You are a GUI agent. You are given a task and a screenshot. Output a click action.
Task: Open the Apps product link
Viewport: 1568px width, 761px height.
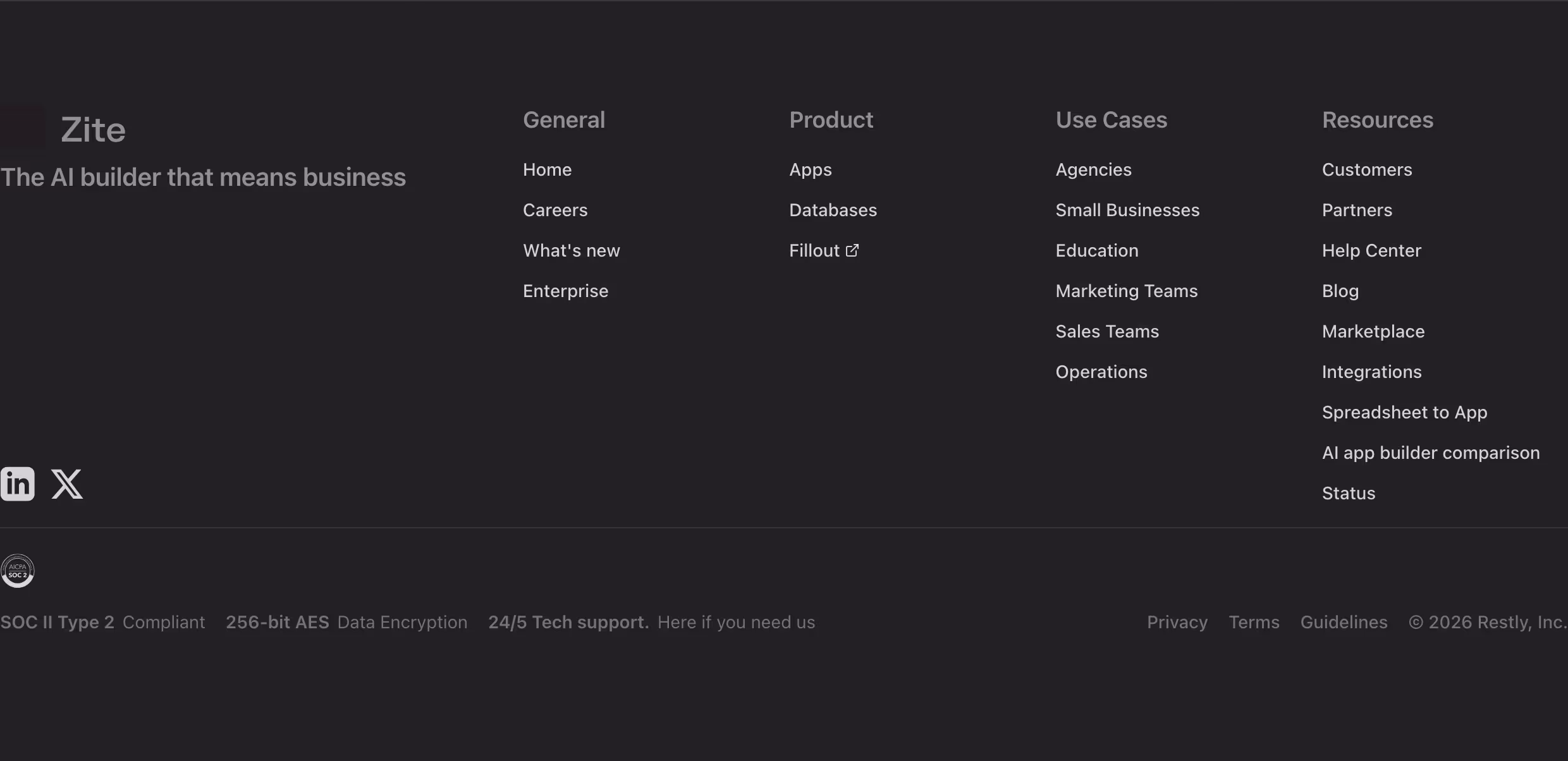click(x=811, y=169)
